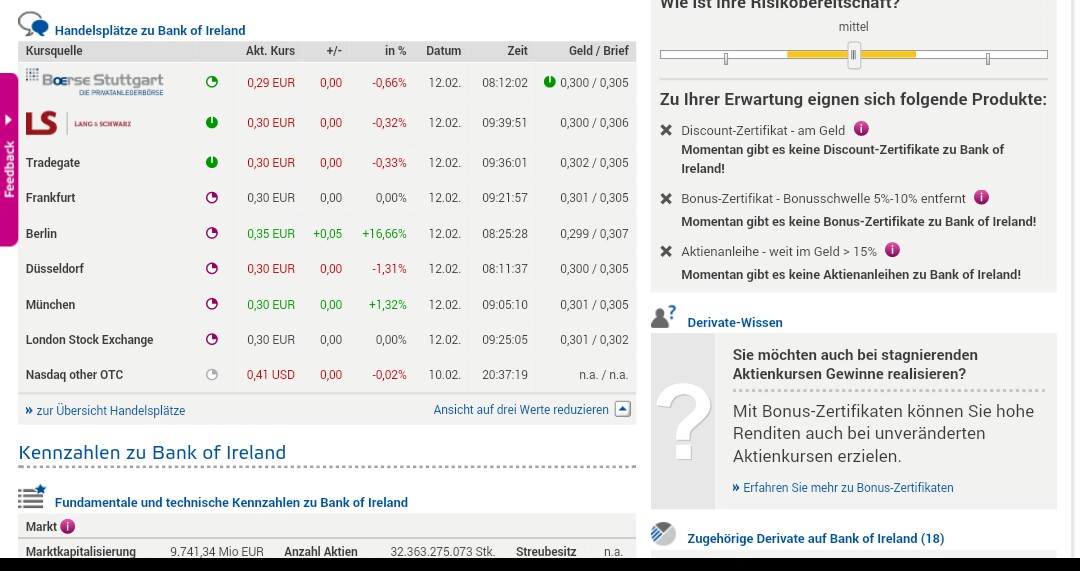The image size is (1080, 571).
Task: Click the 0,41 USD price
Action: pyautogui.click(x=271, y=375)
